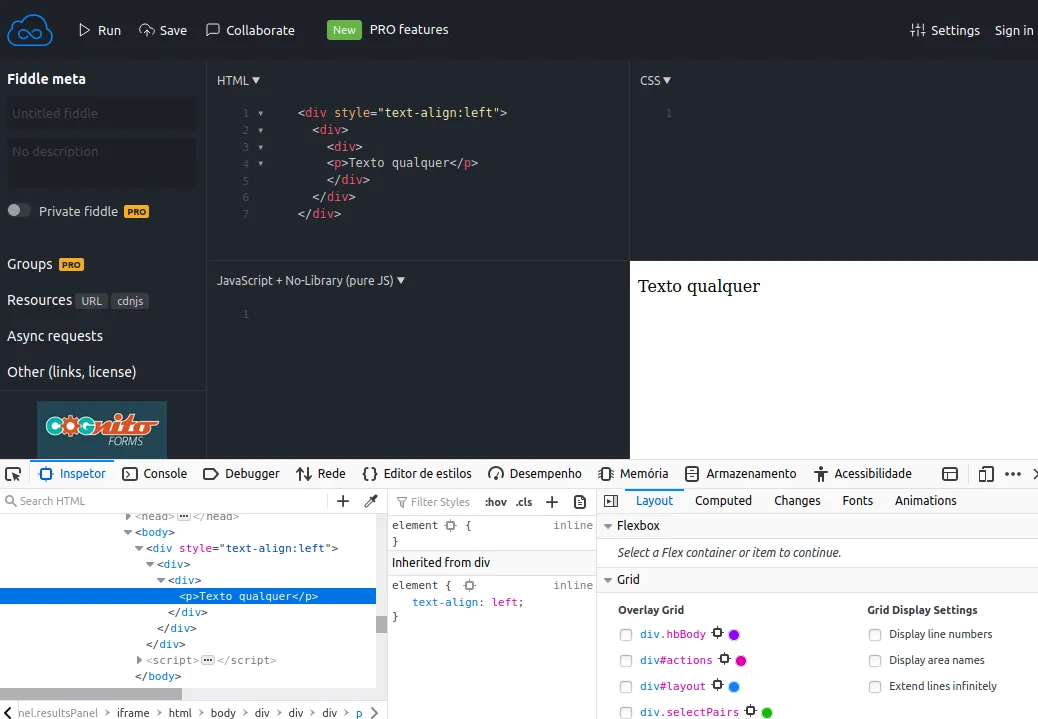Click the Sign in link
The width and height of the screenshot is (1038, 719).
pyautogui.click(x=1013, y=30)
